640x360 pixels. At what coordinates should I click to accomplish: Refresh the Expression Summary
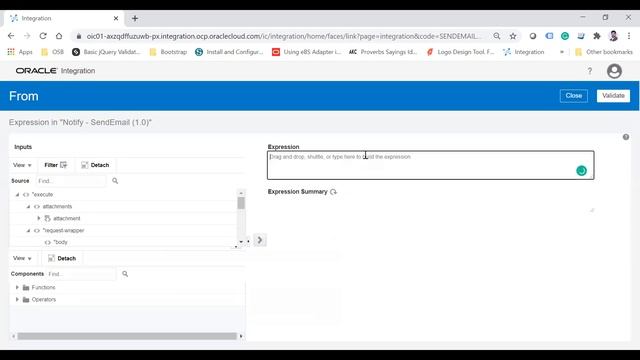[333, 192]
